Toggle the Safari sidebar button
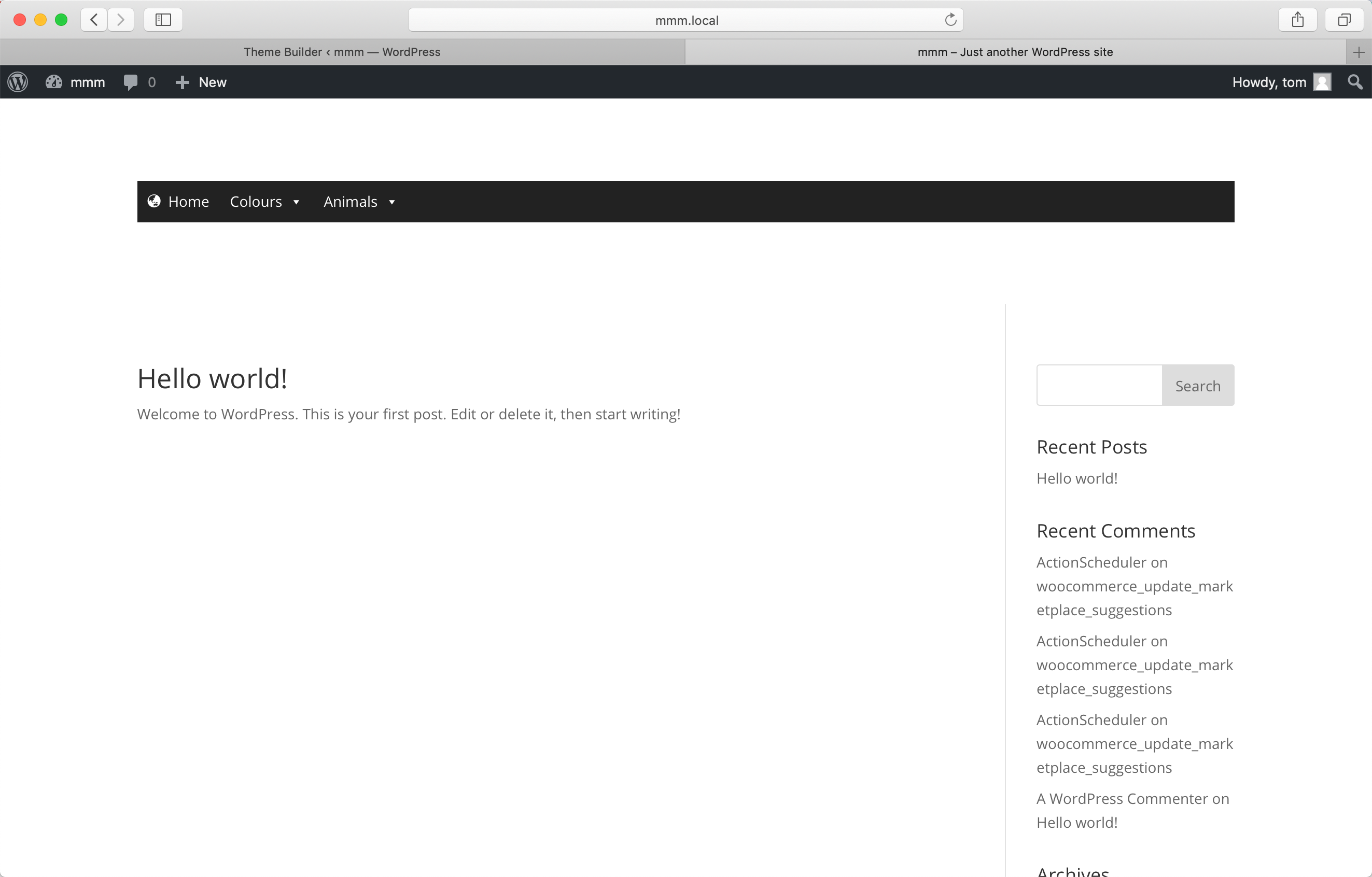This screenshot has width=1372, height=877. 163,20
